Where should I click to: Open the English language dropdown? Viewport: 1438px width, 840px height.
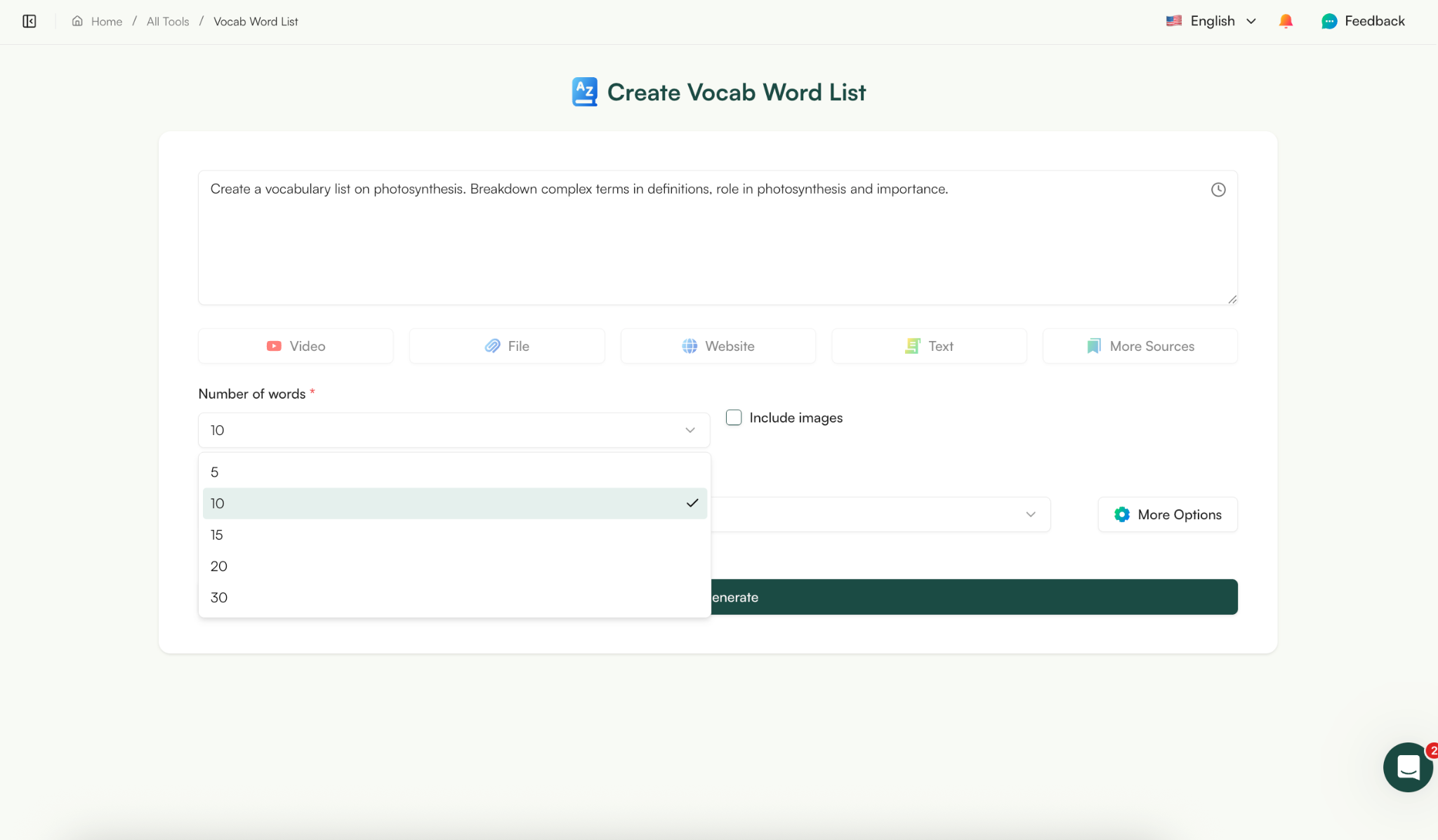[x=1211, y=21]
